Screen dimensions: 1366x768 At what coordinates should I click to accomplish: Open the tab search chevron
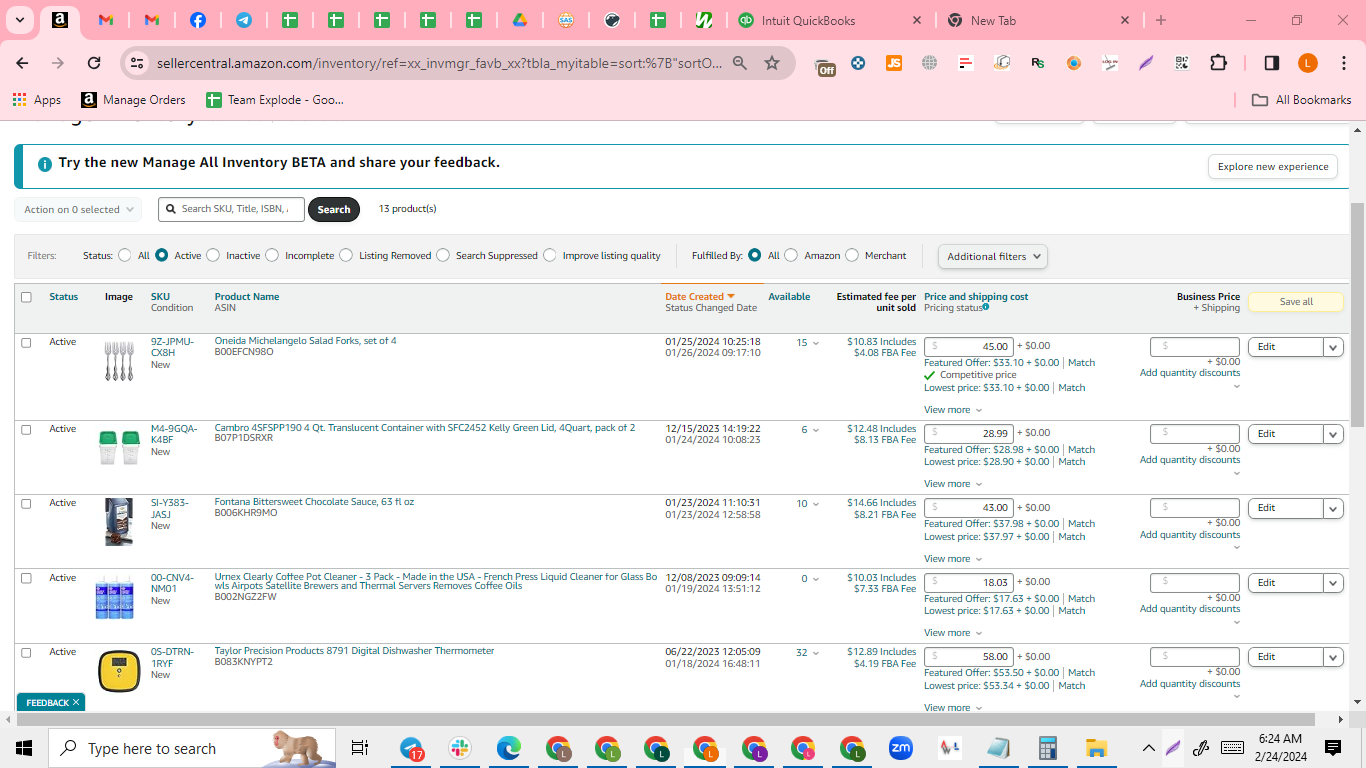coord(19,20)
